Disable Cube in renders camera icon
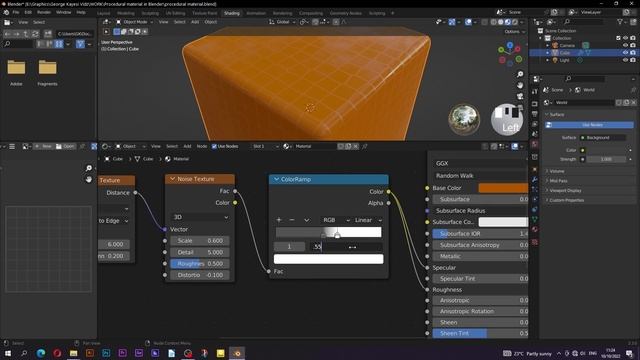The height and width of the screenshot is (360, 640). tap(633, 53)
